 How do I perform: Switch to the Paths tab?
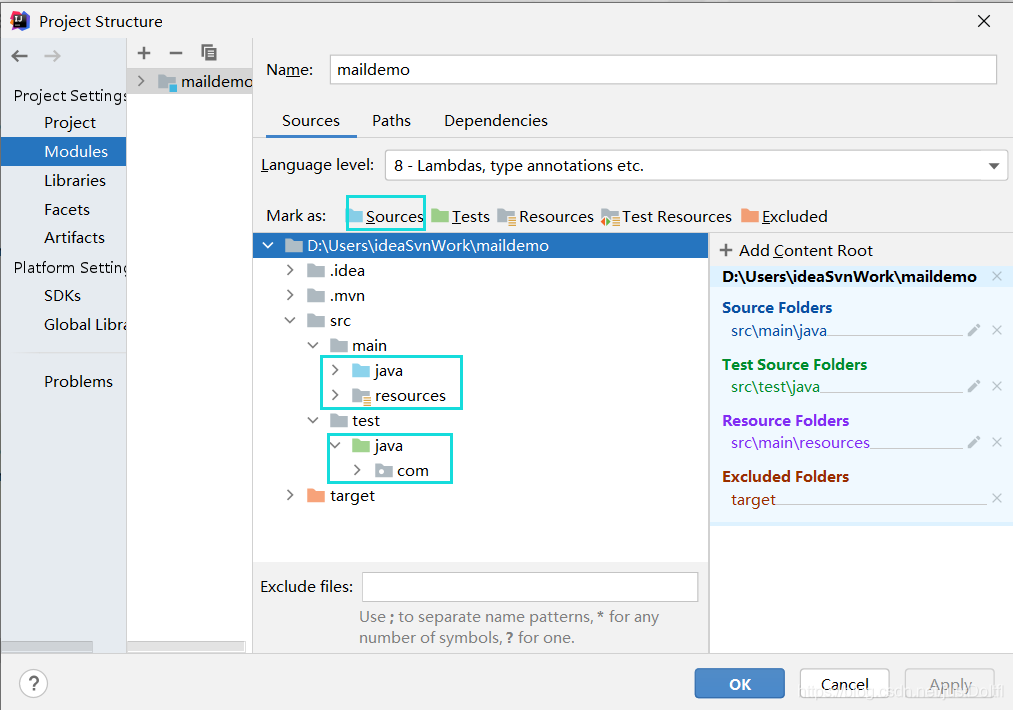tap(391, 121)
